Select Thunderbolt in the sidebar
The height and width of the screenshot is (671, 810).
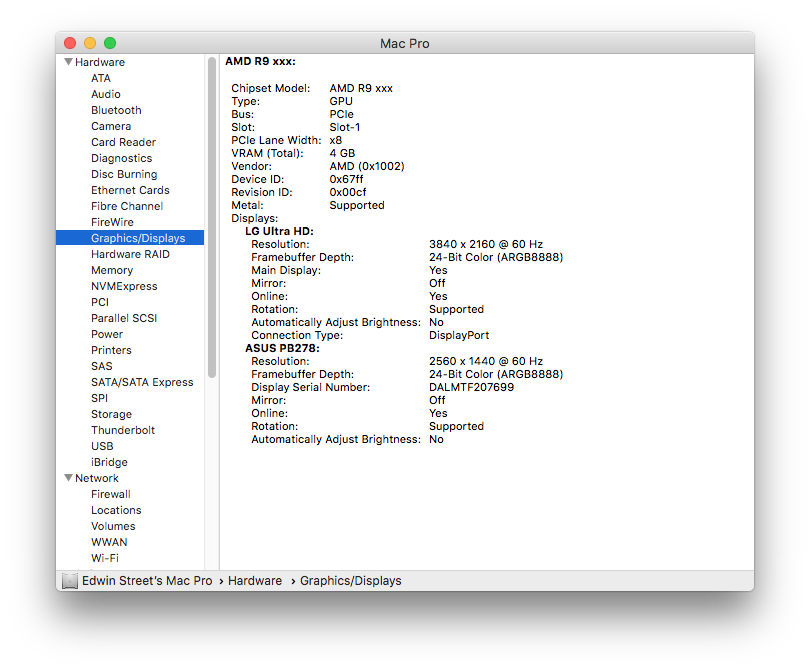[122, 430]
